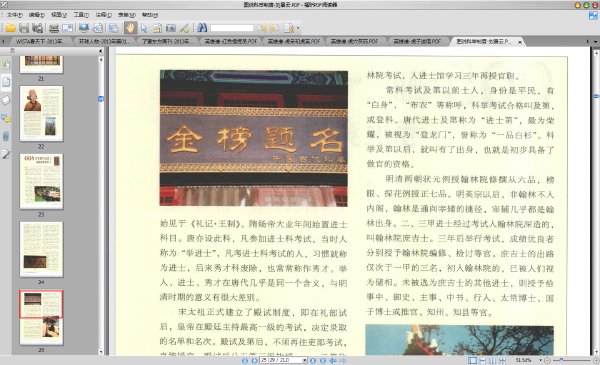Viewport: 600px width, 365px height.
Task: Click the Print icon in toolbar
Action: click(54, 28)
